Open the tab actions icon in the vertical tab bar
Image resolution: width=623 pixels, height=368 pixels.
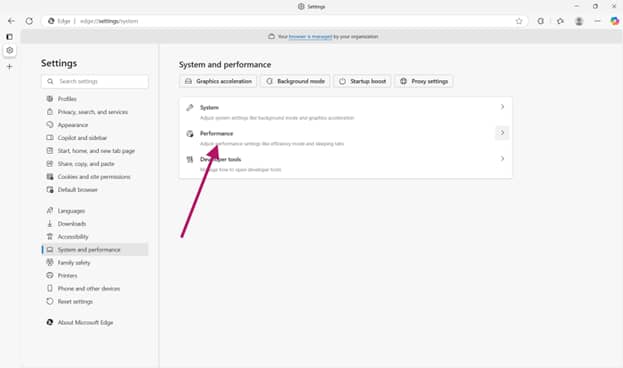pyautogui.click(x=10, y=37)
